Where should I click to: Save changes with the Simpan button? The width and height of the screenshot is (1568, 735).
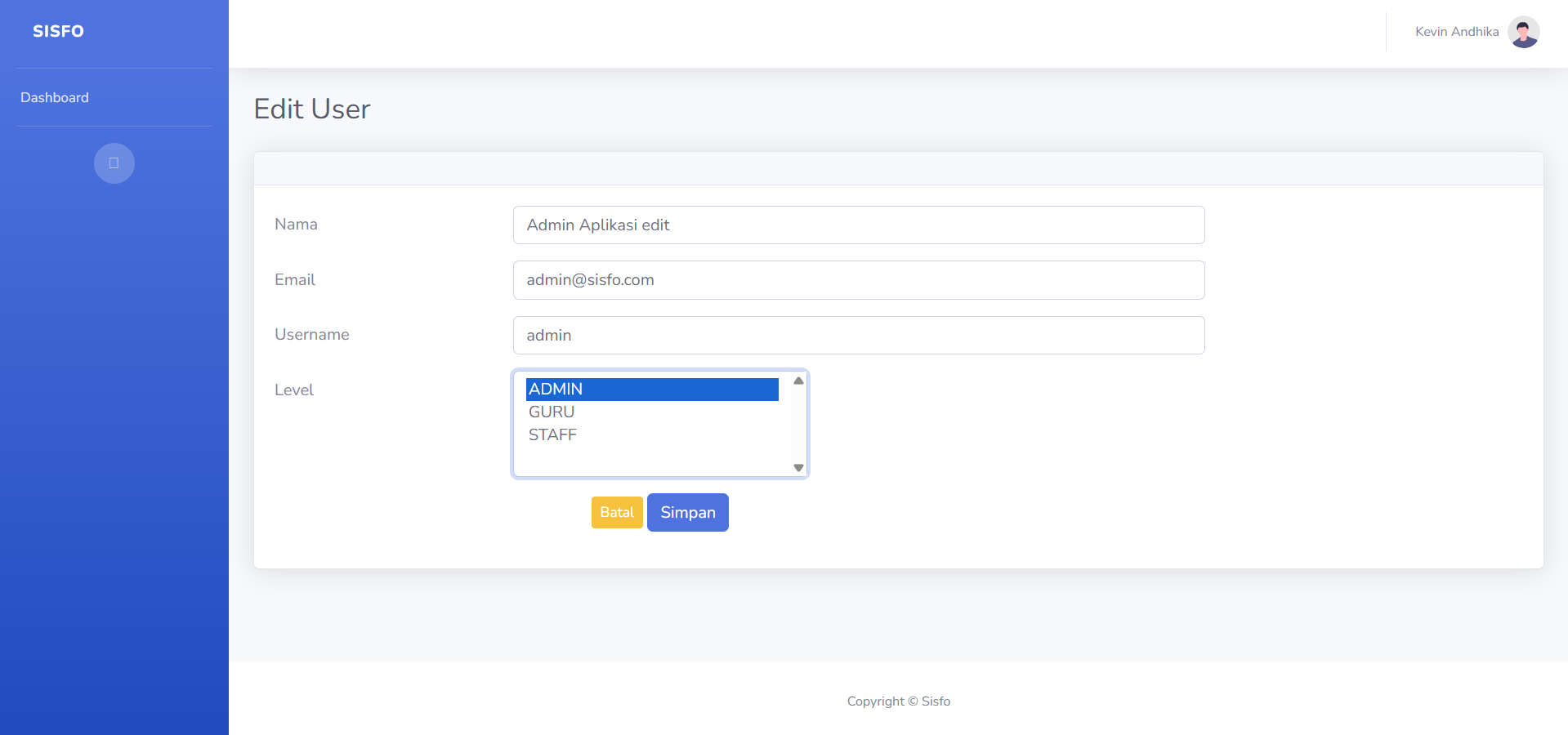[x=687, y=512]
